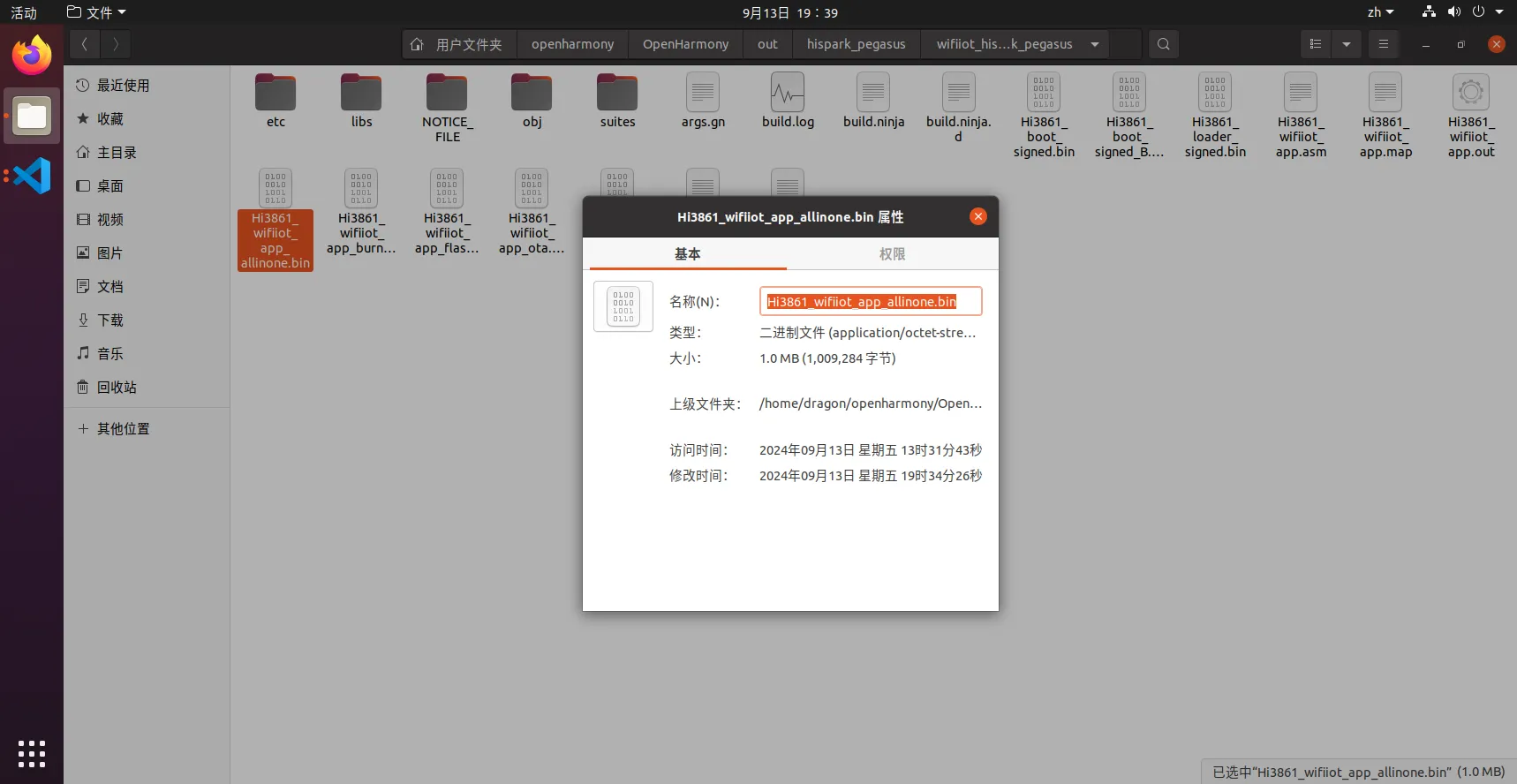Open the libs folder icon
1517x784 pixels.
tap(361, 93)
